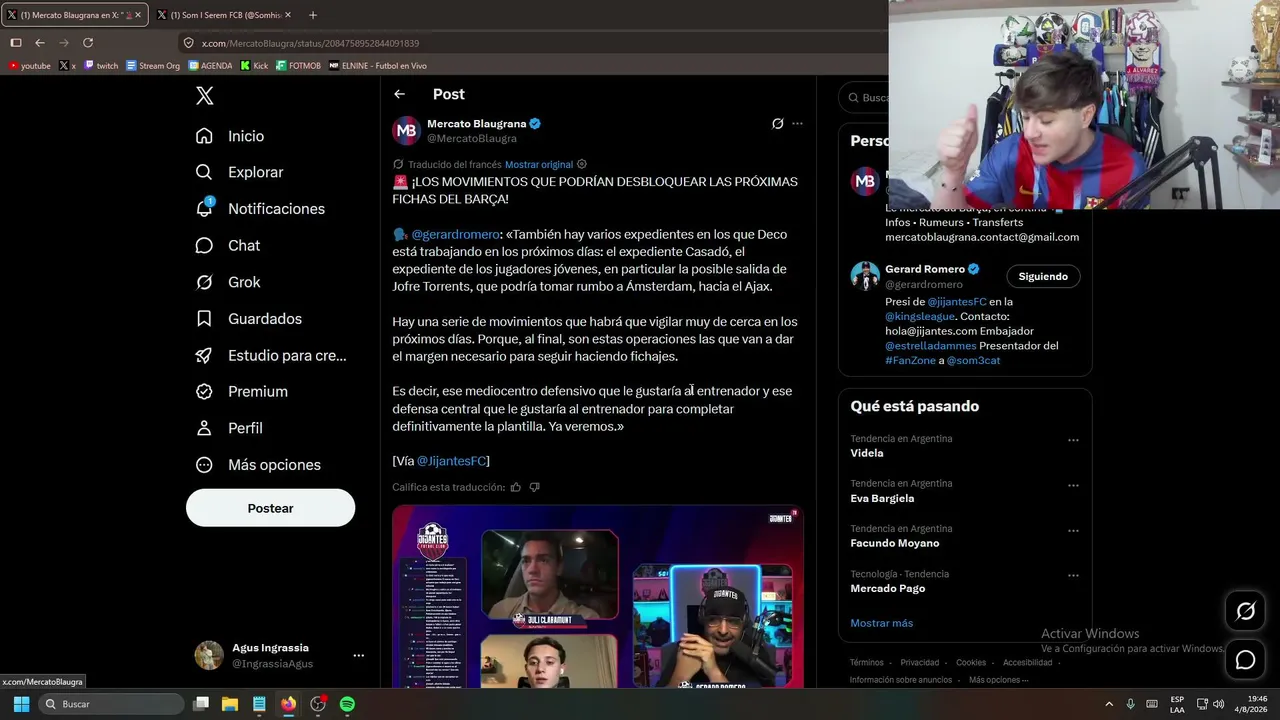Open the @estrelladammes link
The image size is (1280, 720).
pyautogui.click(x=930, y=346)
